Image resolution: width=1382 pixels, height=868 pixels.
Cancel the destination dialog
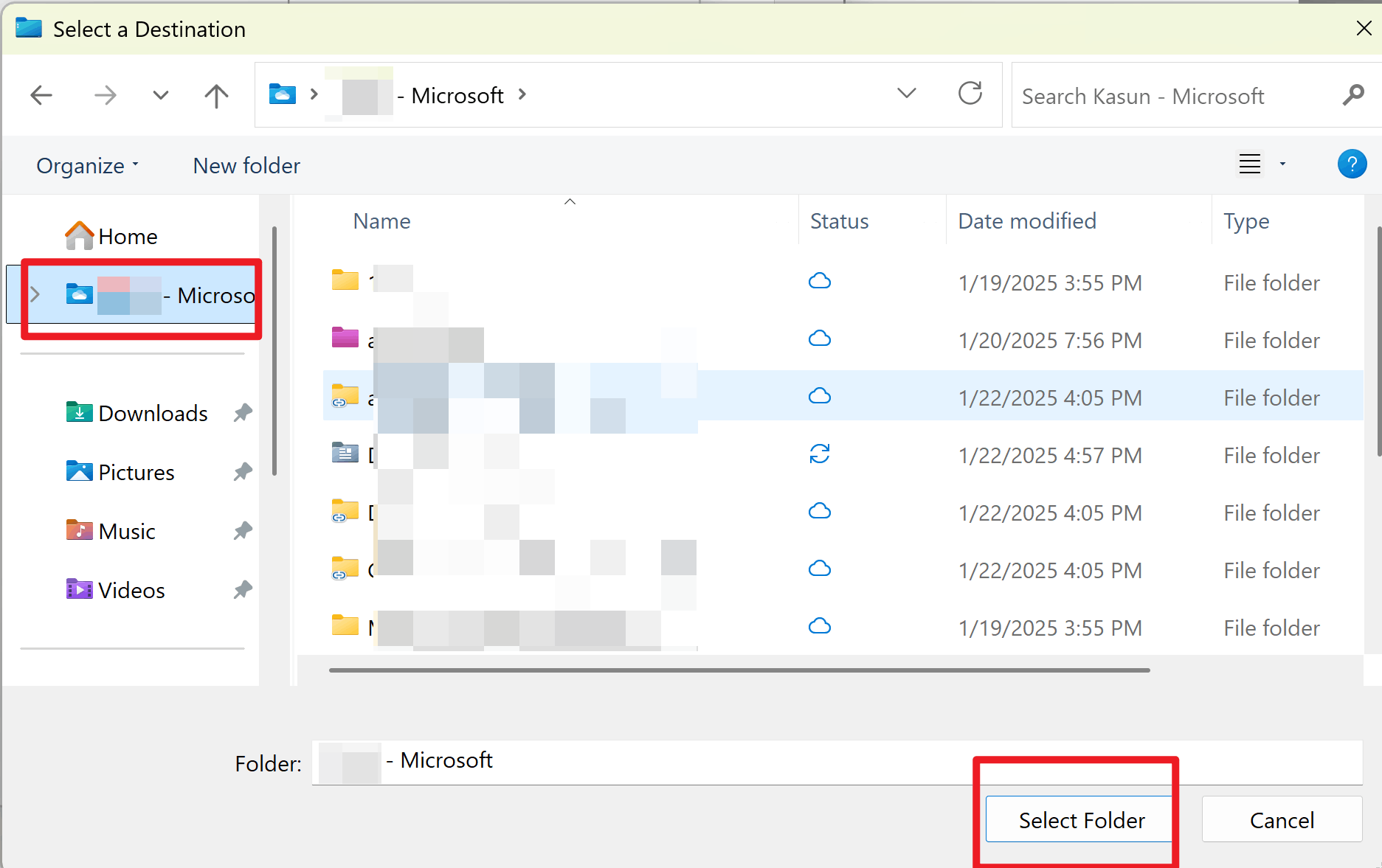(x=1282, y=819)
